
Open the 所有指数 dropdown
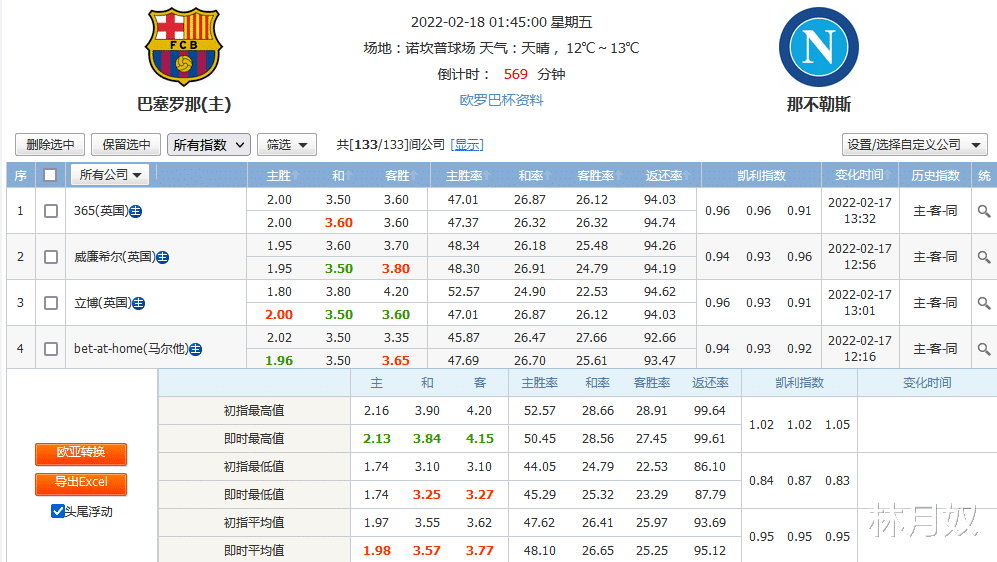coord(209,145)
